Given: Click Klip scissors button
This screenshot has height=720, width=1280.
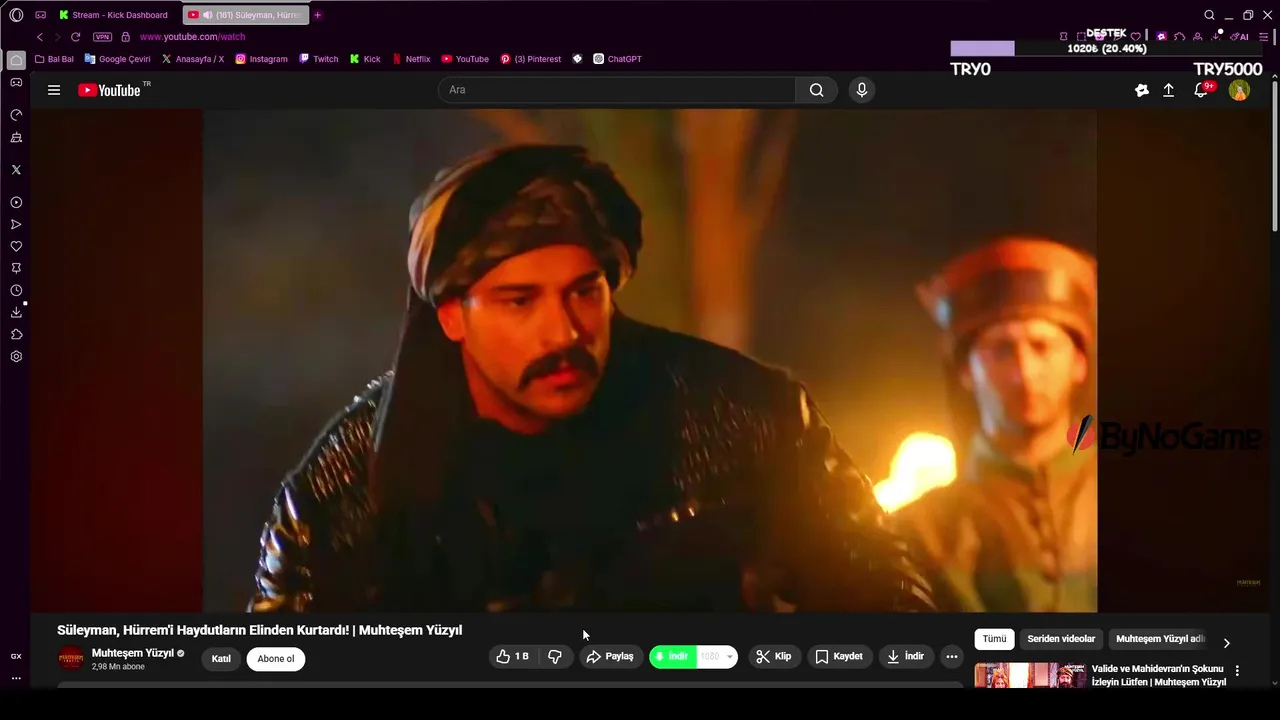Looking at the screenshot, I should click(x=774, y=657).
